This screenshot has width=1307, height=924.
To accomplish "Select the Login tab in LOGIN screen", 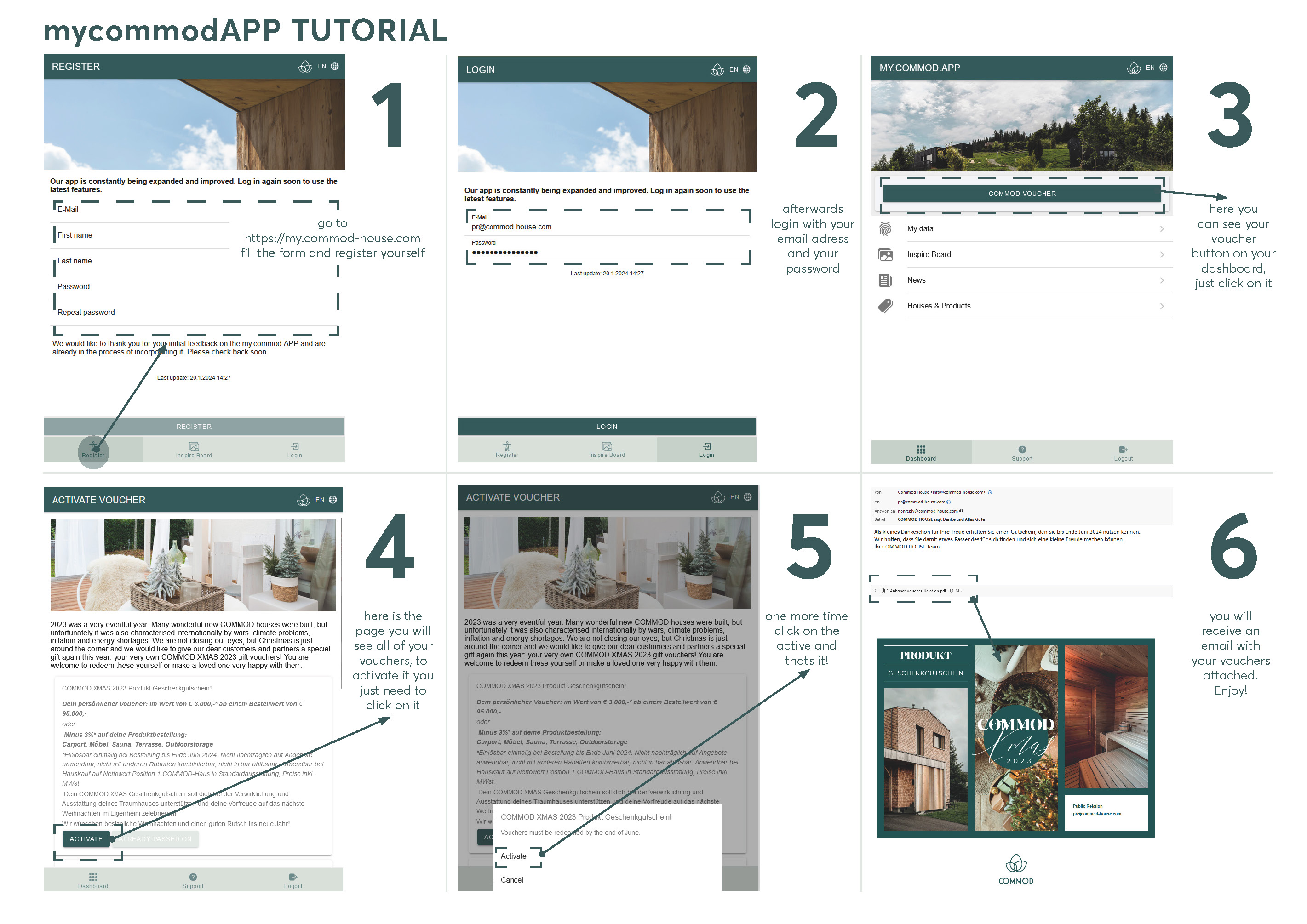I will coord(706,450).
